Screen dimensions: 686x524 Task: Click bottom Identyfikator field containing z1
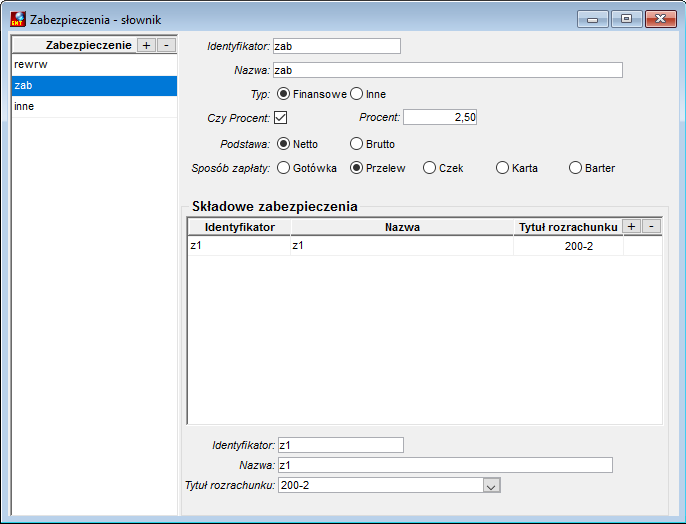[341, 445]
